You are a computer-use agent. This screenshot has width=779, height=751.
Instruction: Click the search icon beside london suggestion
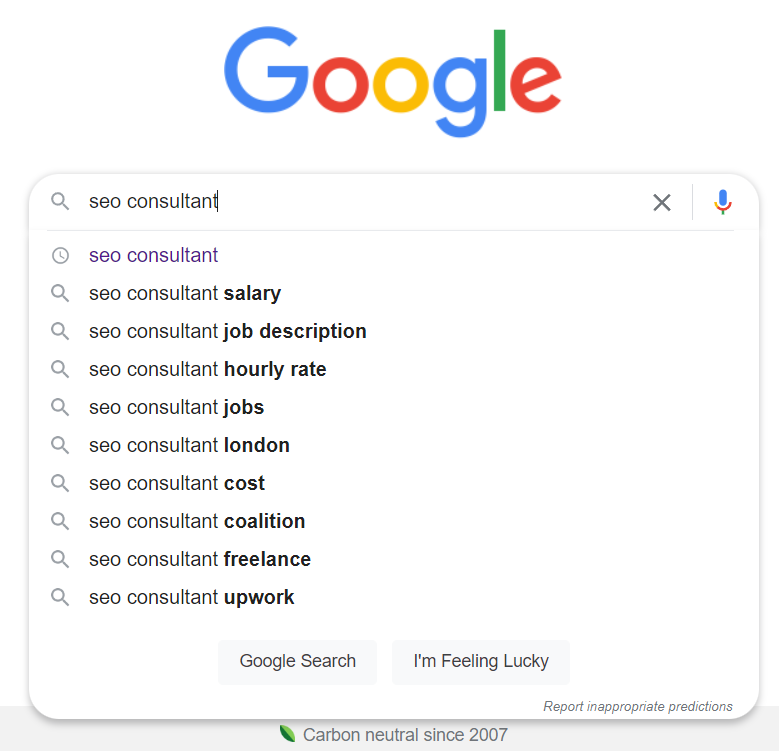click(x=60, y=445)
